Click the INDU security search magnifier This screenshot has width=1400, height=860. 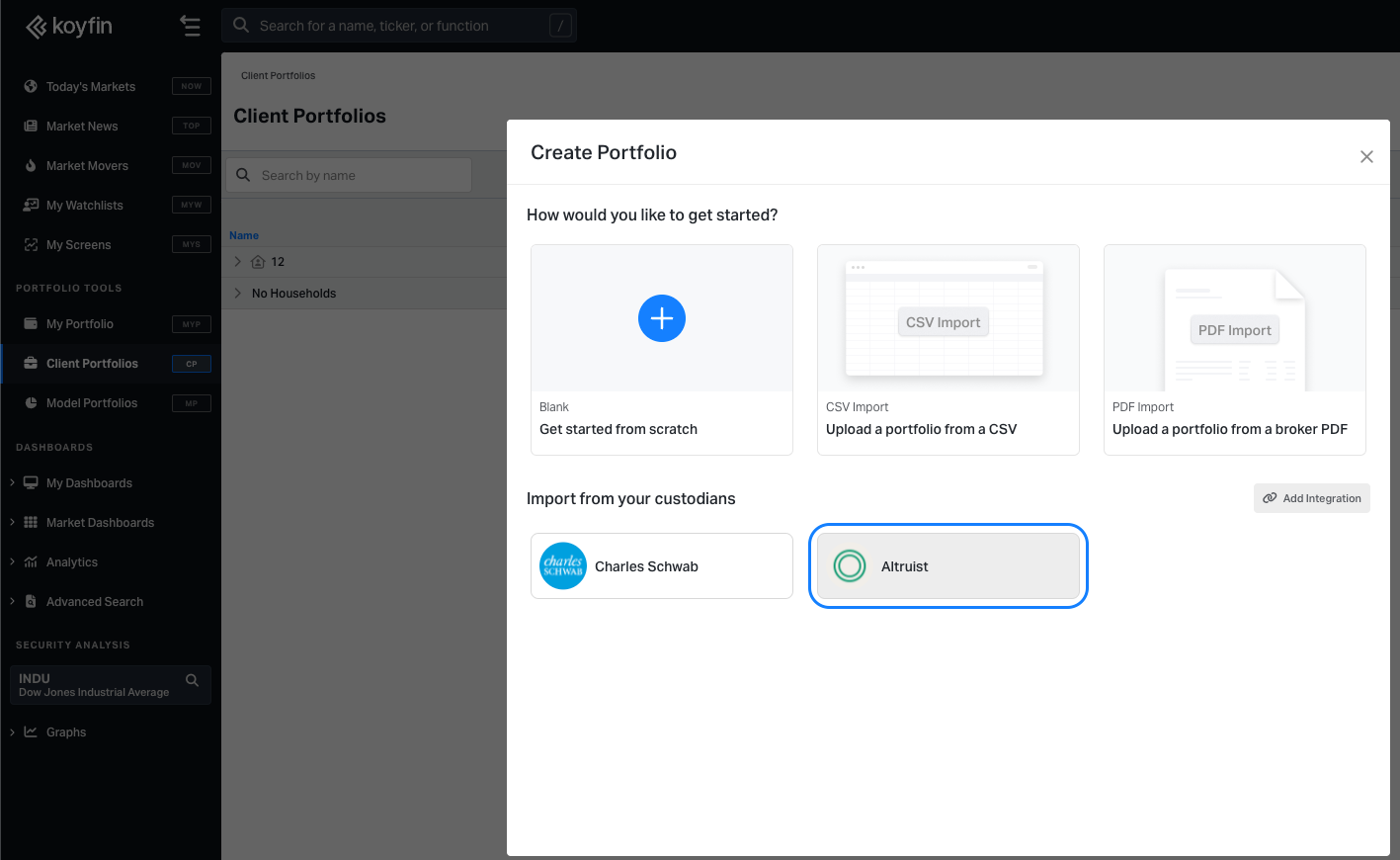pyautogui.click(x=192, y=680)
